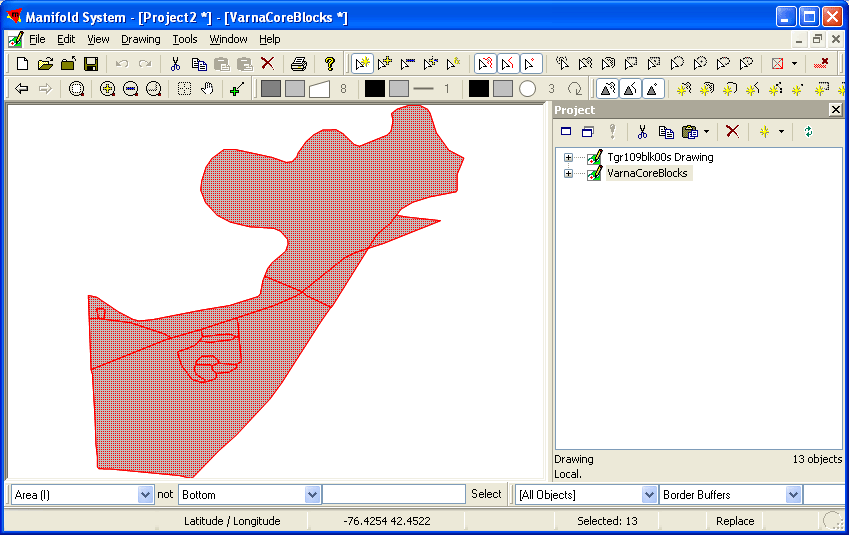
Task: Click the yellow question mark Help icon
Action: (x=330, y=64)
